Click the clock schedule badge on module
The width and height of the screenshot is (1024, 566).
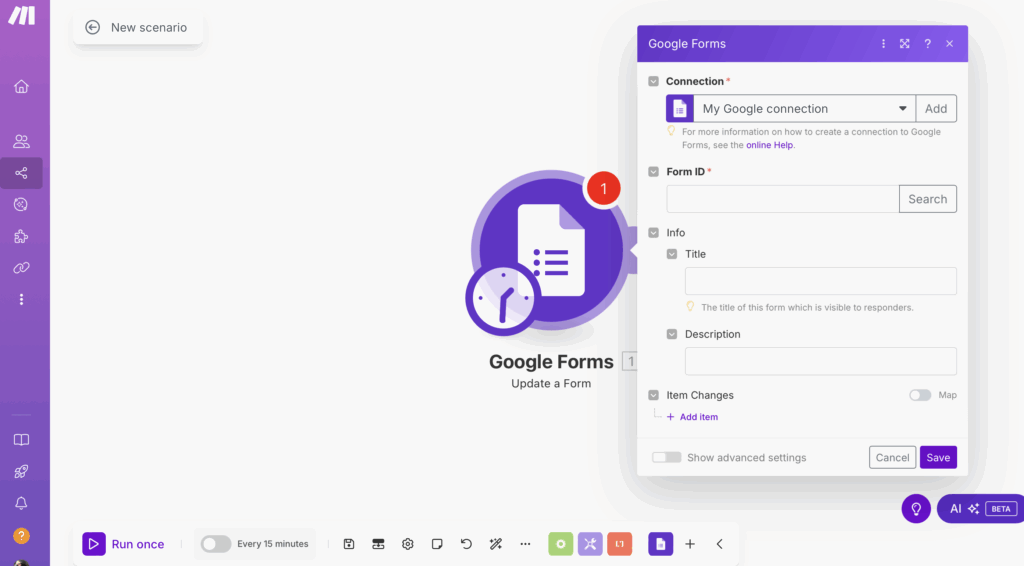(503, 298)
